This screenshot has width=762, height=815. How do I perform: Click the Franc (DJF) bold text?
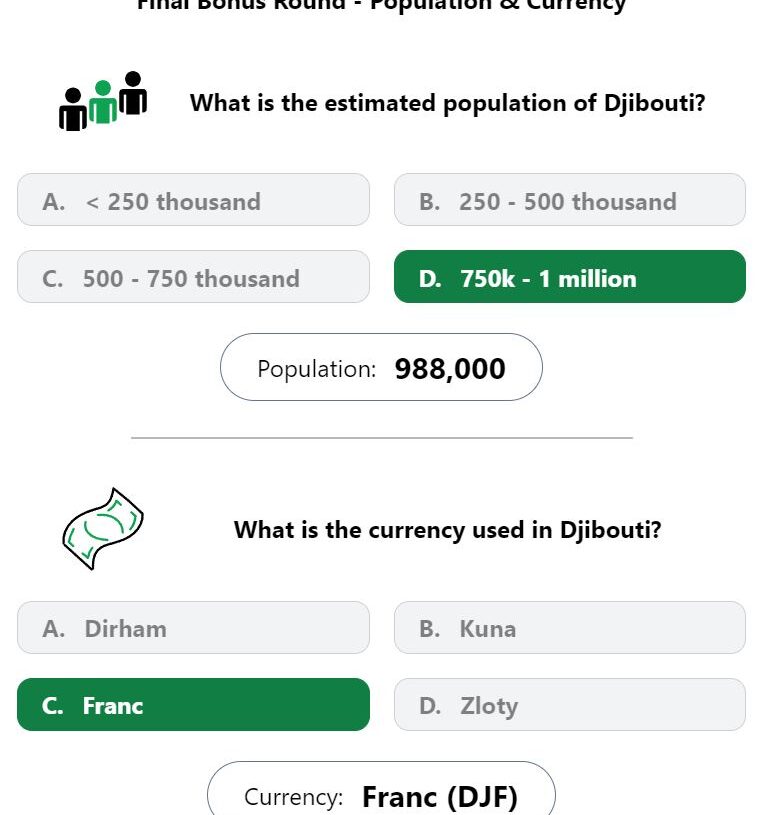pos(440,797)
